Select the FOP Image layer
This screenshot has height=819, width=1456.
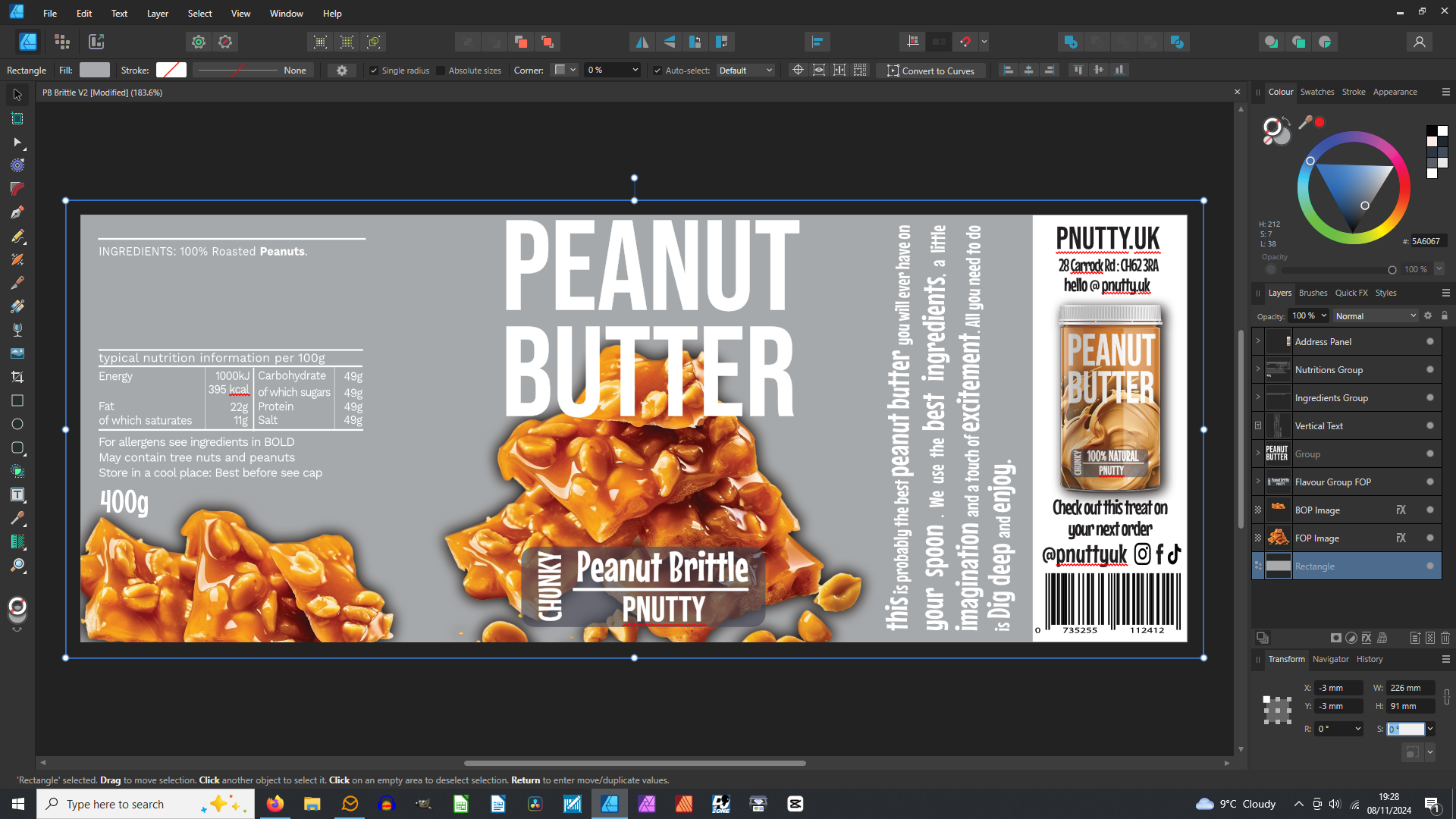pos(1346,538)
